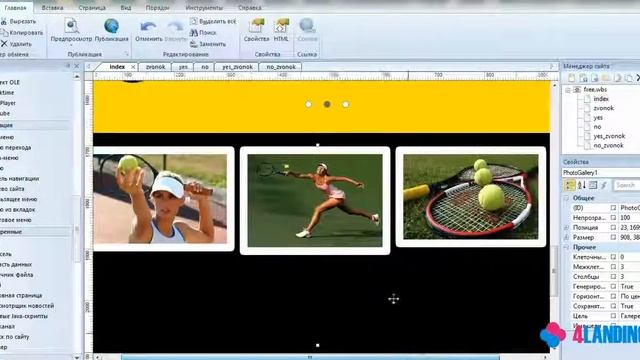Click the Публикация globe icon
The height and width of the screenshot is (360, 640).
(111, 26)
